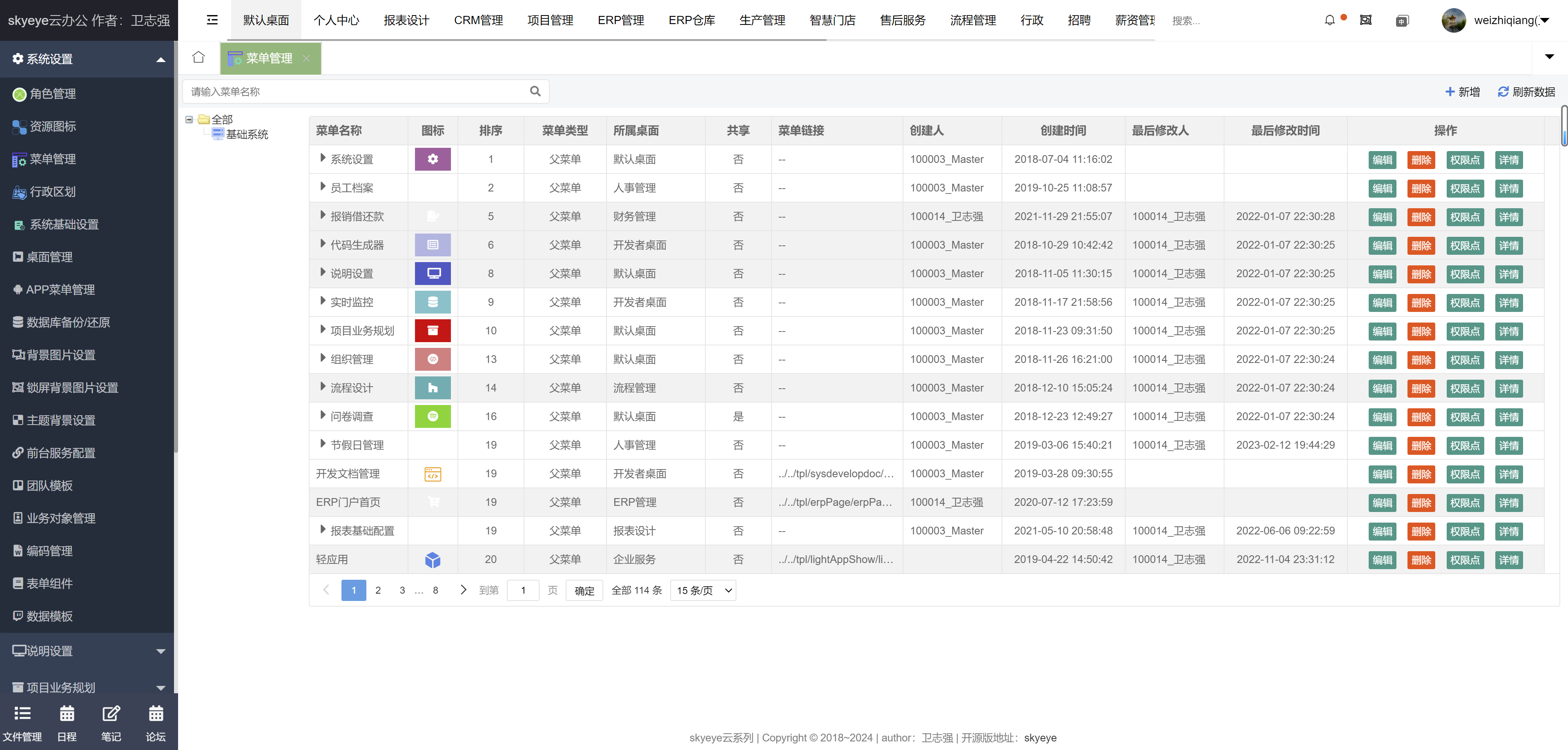Open the 15 条/页 page size dropdown

tap(703, 590)
